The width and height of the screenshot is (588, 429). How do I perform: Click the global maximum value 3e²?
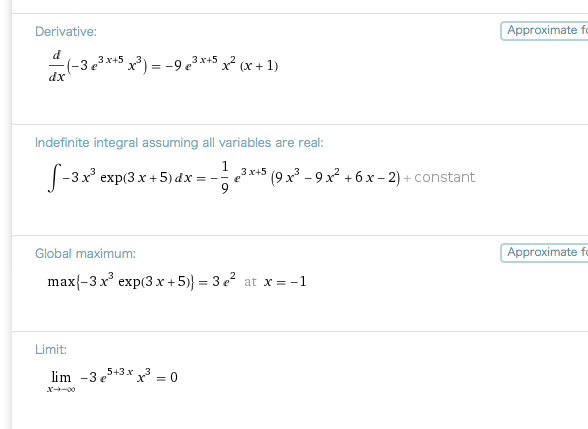(x=224, y=280)
